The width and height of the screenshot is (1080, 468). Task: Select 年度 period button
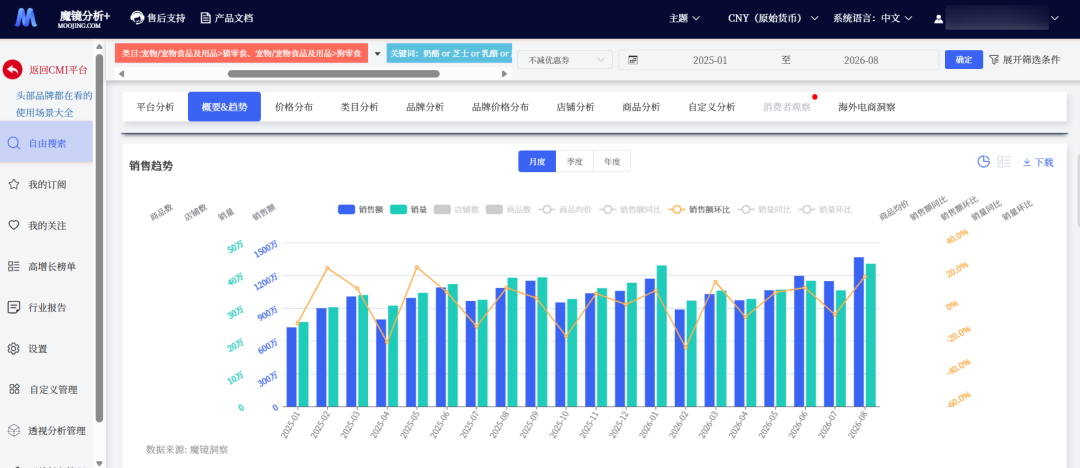click(612, 162)
